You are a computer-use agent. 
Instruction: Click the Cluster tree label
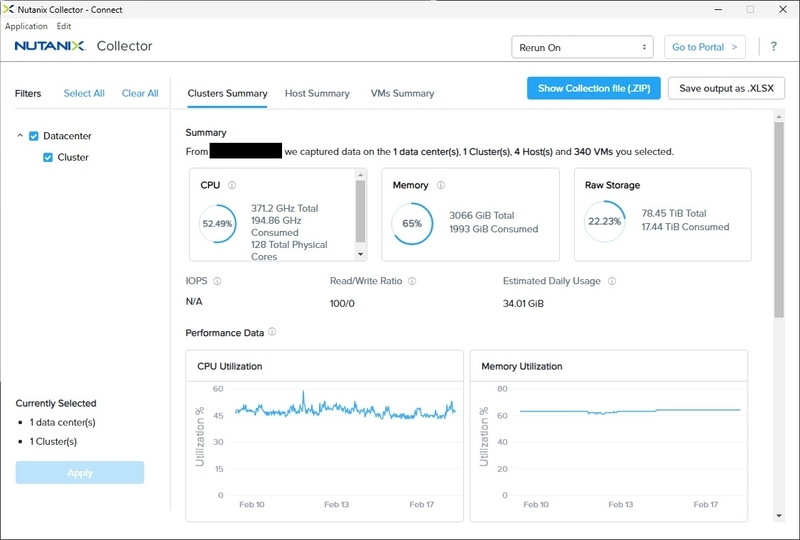73,157
